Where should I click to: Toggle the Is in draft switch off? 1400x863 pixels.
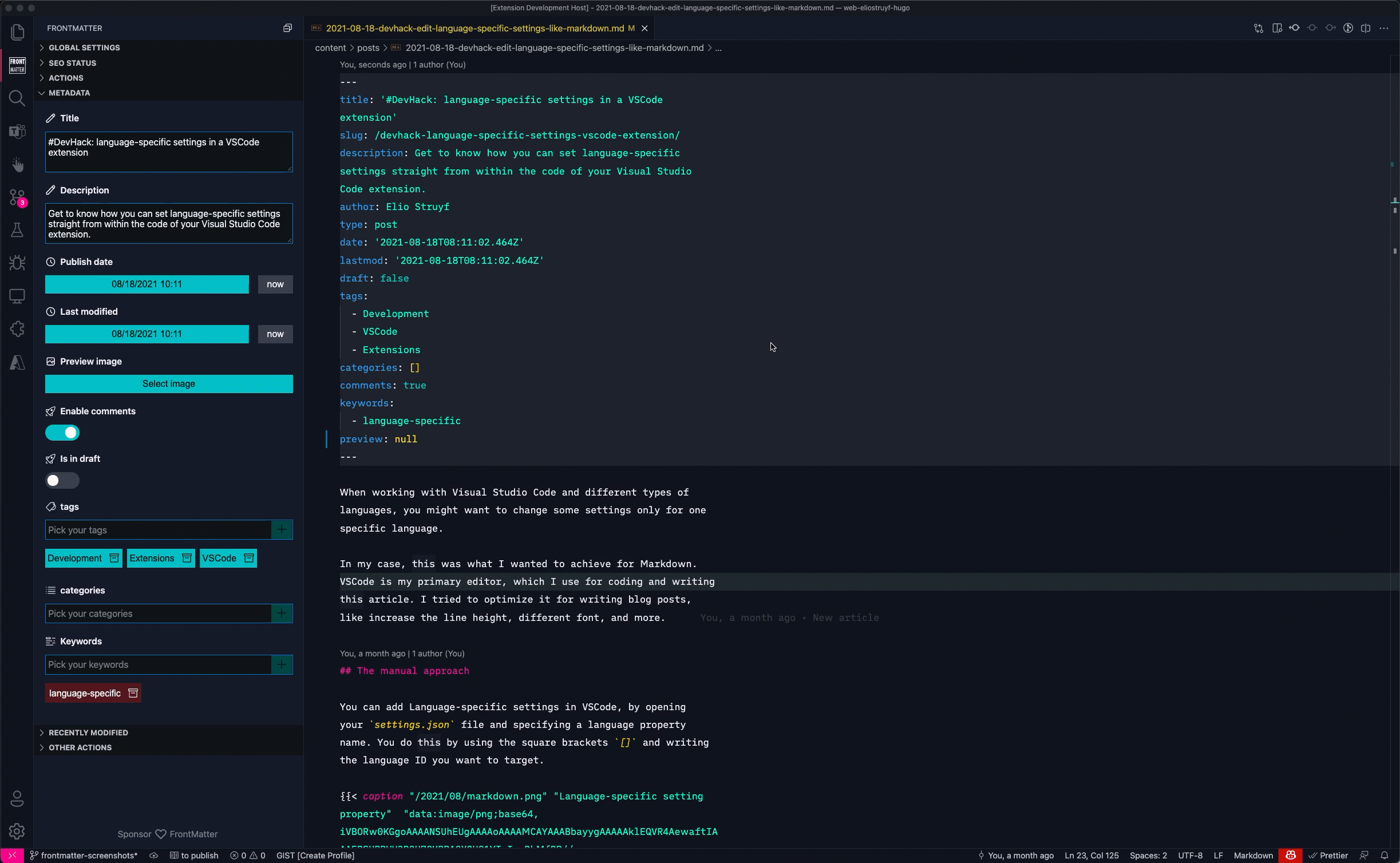pos(62,480)
